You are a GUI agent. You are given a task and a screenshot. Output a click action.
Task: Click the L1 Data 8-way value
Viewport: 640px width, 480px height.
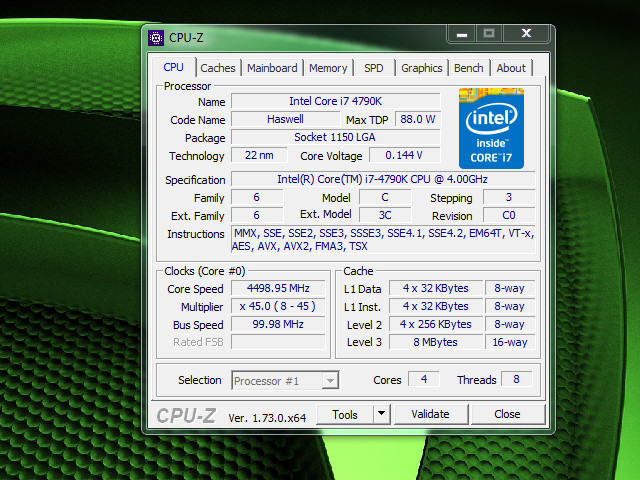pyautogui.click(x=510, y=288)
